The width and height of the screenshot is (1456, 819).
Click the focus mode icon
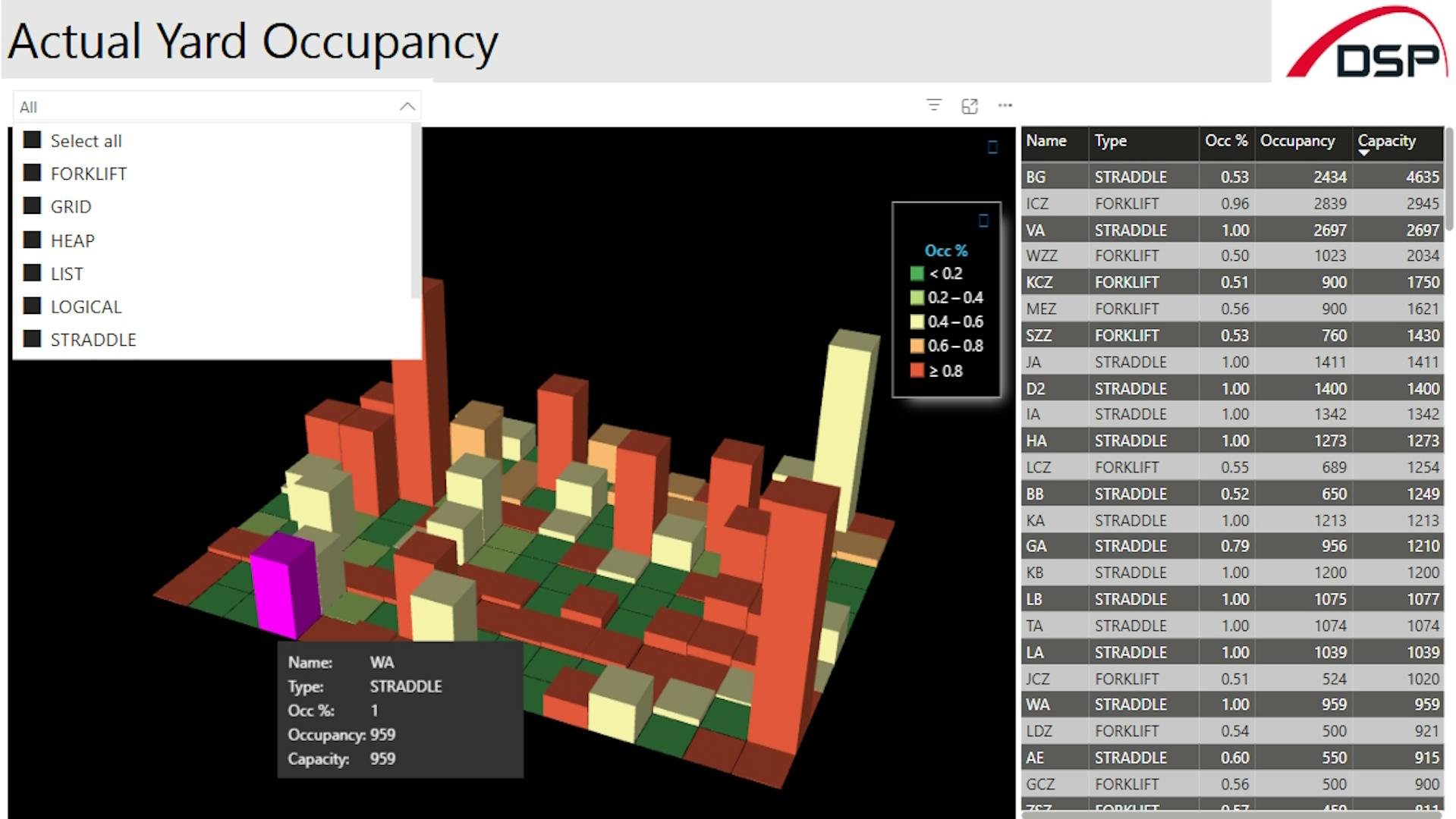(970, 106)
